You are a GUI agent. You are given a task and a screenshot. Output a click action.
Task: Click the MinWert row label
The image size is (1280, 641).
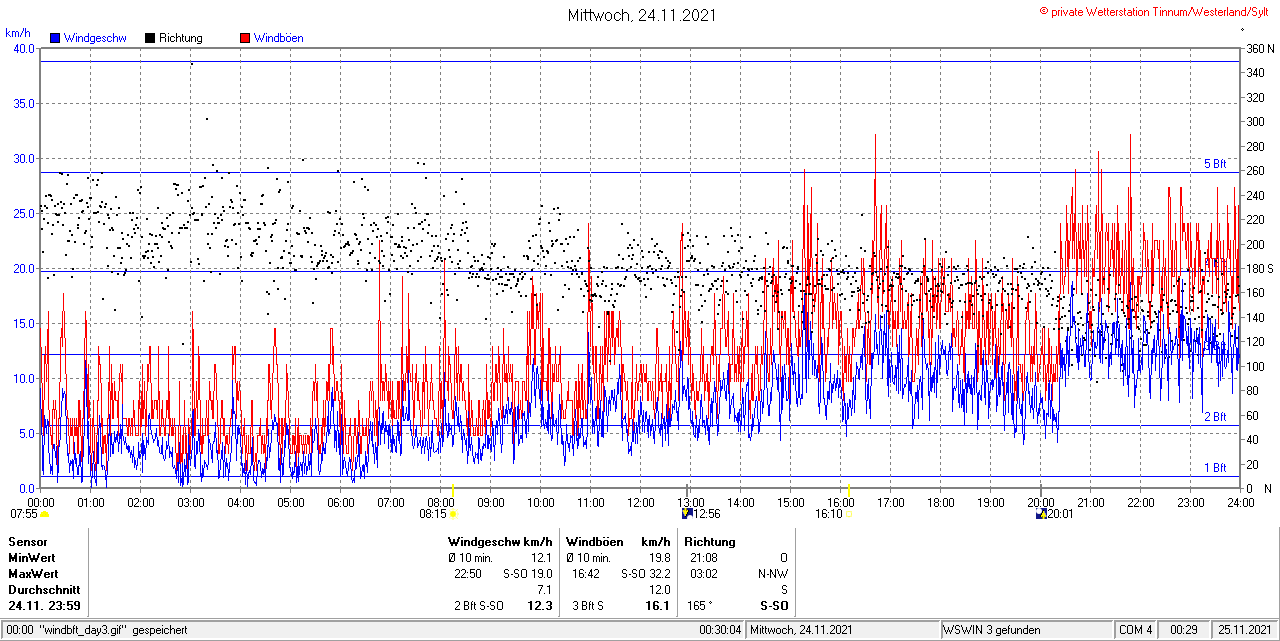(32, 558)
